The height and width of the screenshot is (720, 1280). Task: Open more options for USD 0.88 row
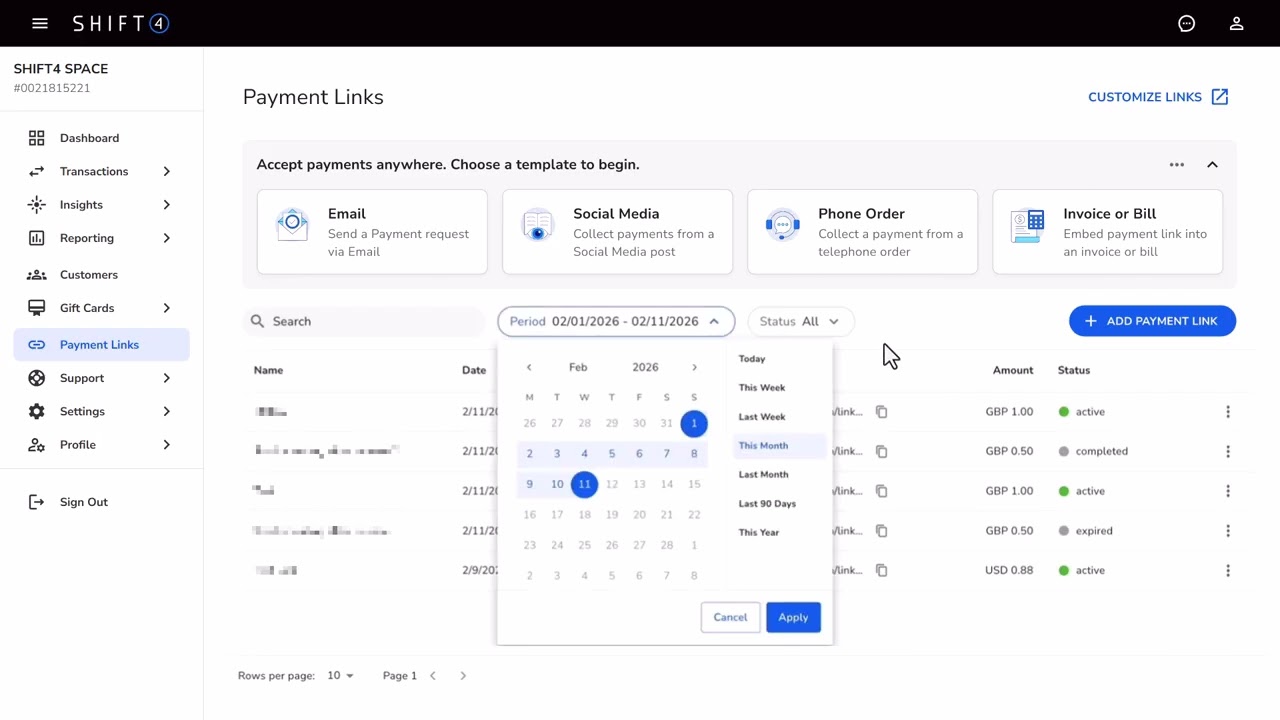(1228, 571)
